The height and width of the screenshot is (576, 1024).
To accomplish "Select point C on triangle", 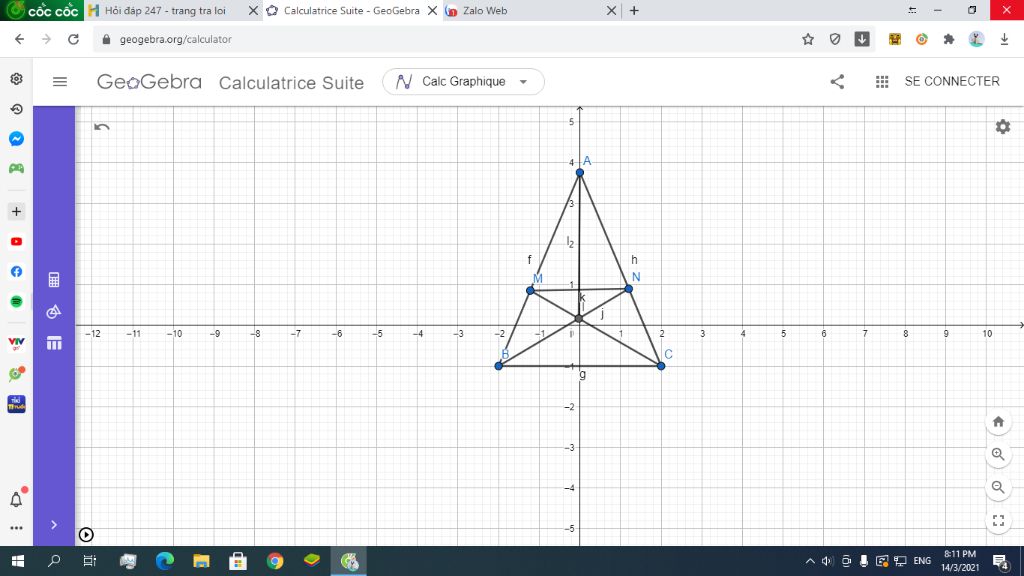I will (x=661, y=366).
